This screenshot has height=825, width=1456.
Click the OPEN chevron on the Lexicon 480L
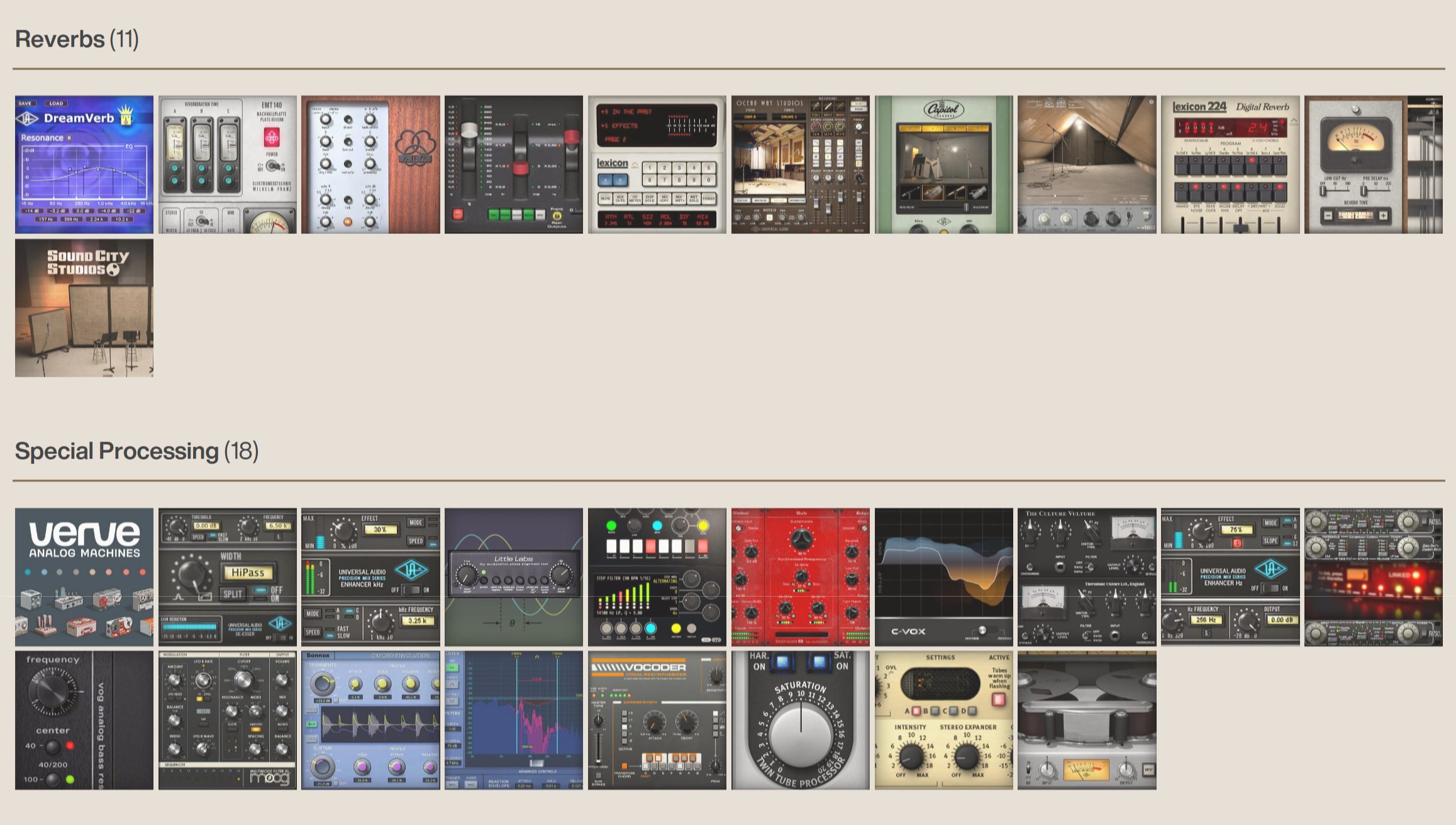click(x=635, y=164)
